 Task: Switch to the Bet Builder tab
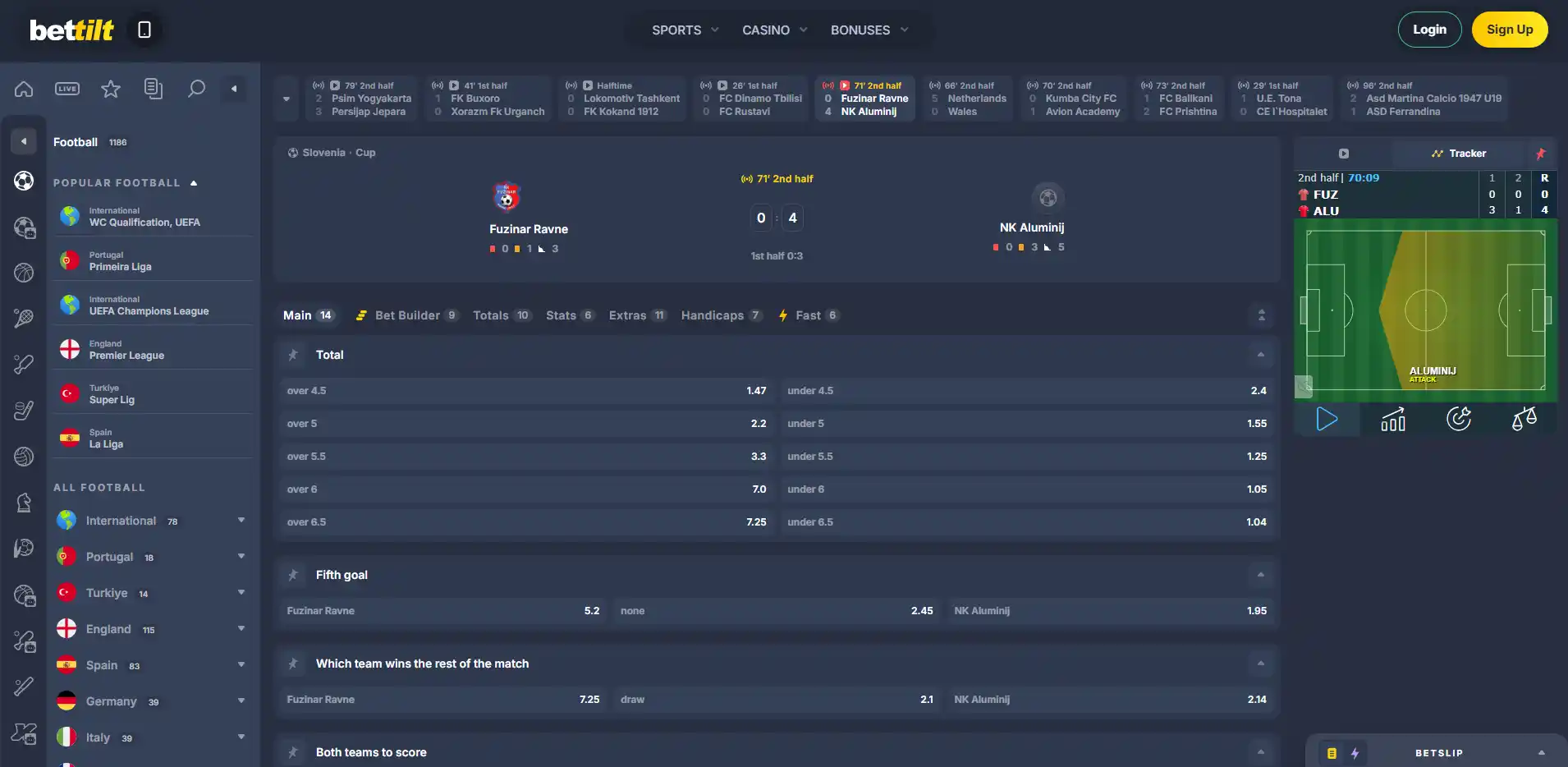tap(406, 315)
